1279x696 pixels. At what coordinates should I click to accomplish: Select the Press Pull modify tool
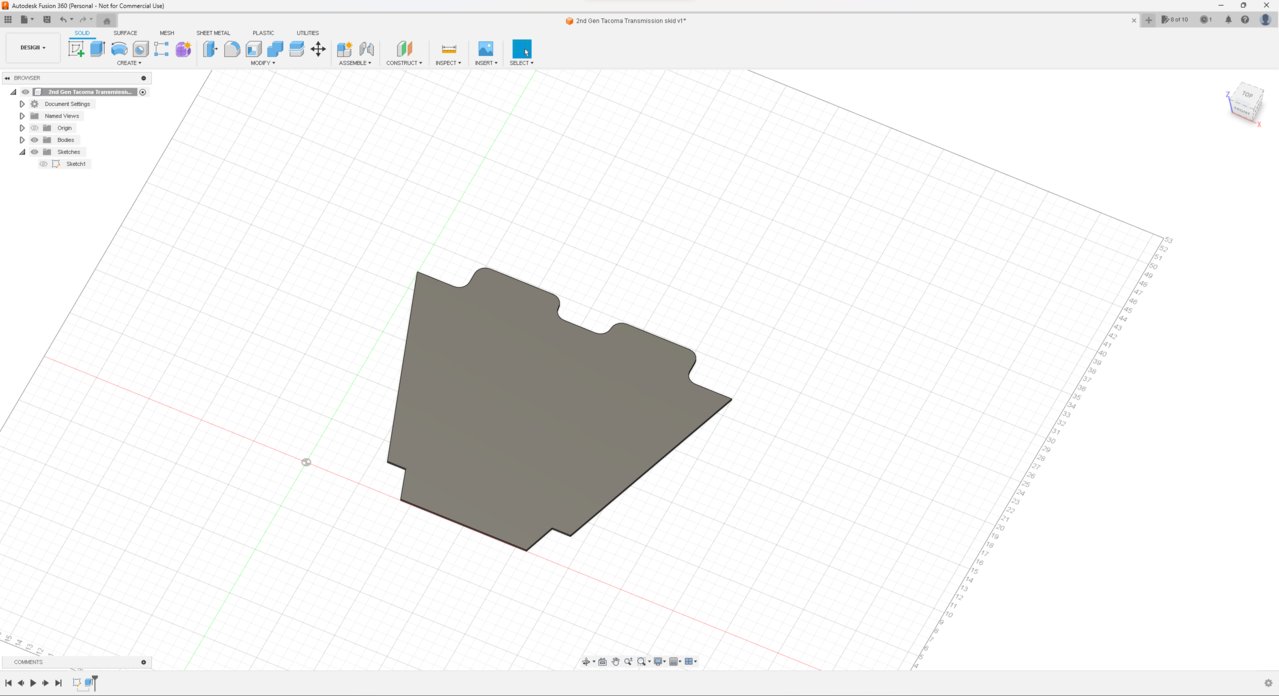tap(210, 49)
